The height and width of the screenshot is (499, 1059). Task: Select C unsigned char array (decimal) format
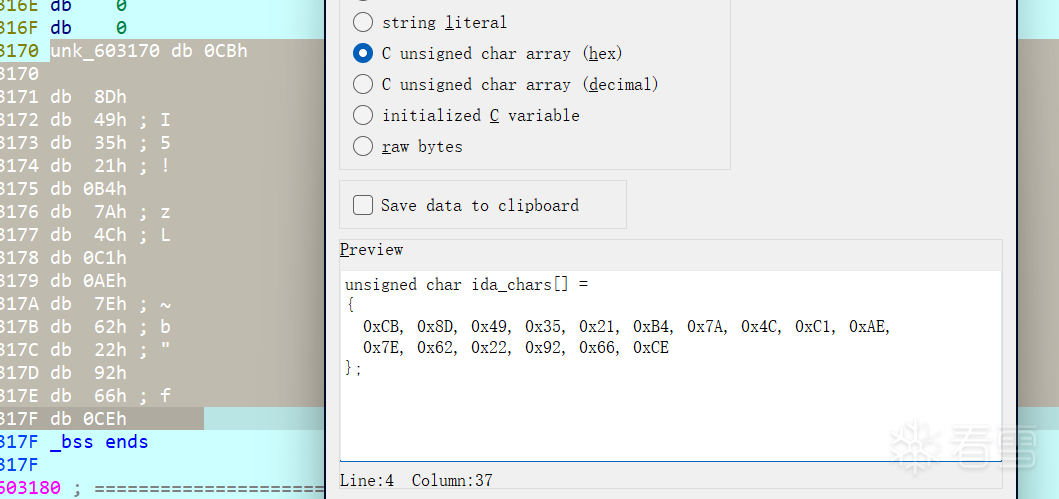tap(363, 84)
